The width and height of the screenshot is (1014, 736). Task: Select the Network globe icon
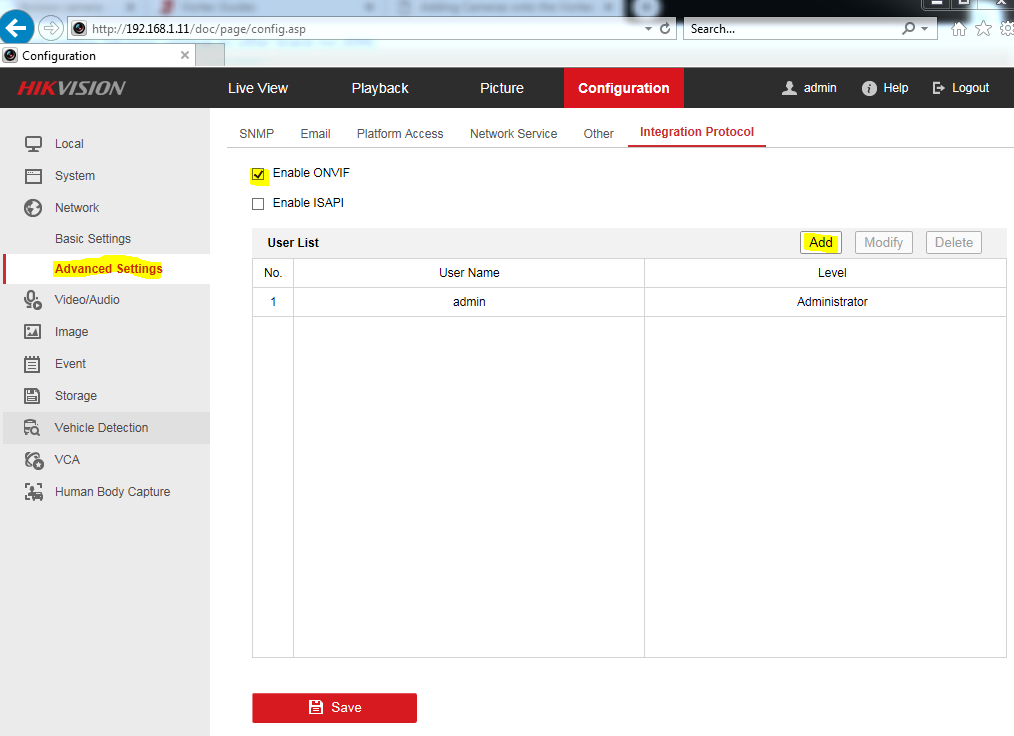(33, 208)
